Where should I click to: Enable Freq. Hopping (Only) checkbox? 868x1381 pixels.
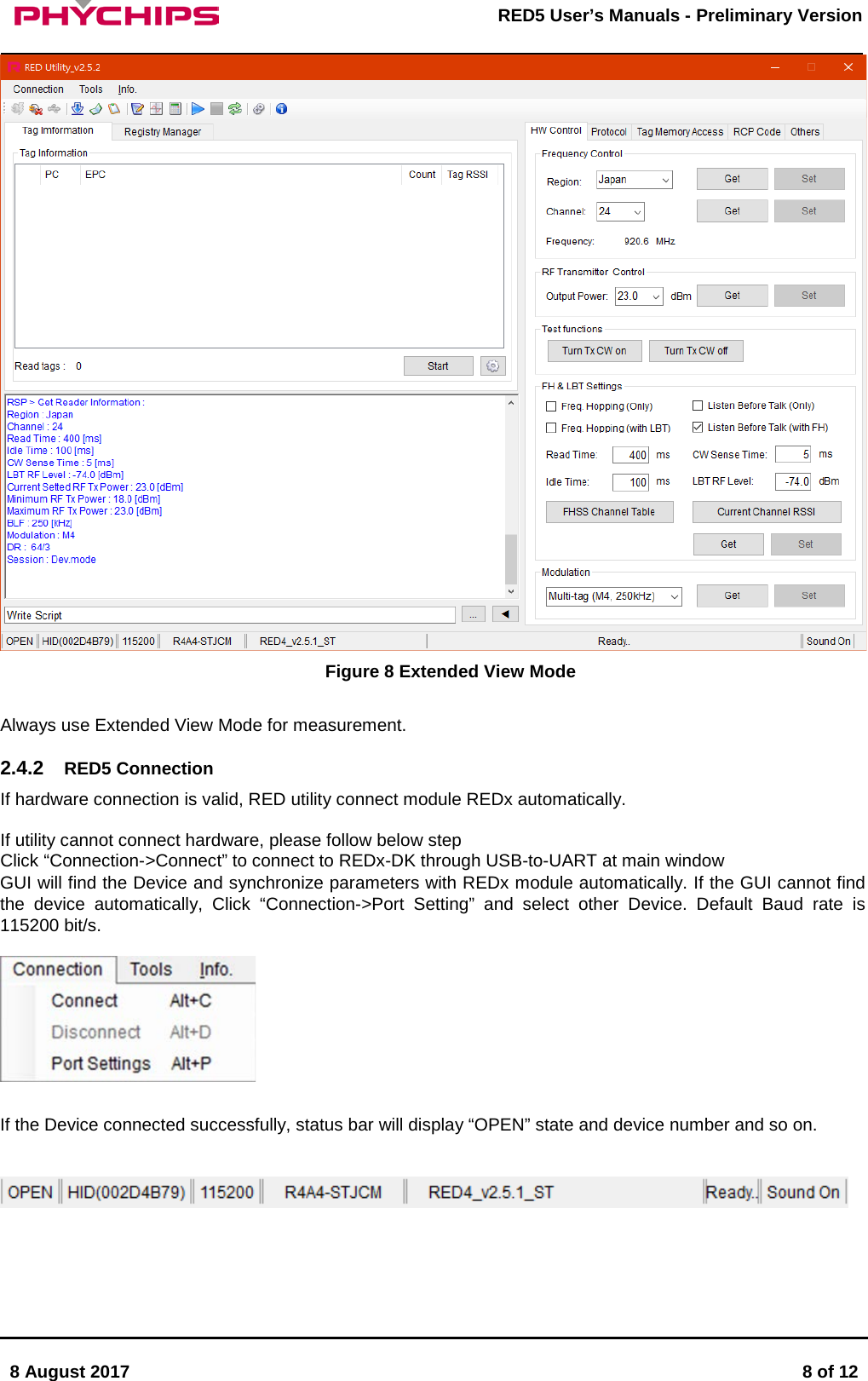(x=551, y=406)
